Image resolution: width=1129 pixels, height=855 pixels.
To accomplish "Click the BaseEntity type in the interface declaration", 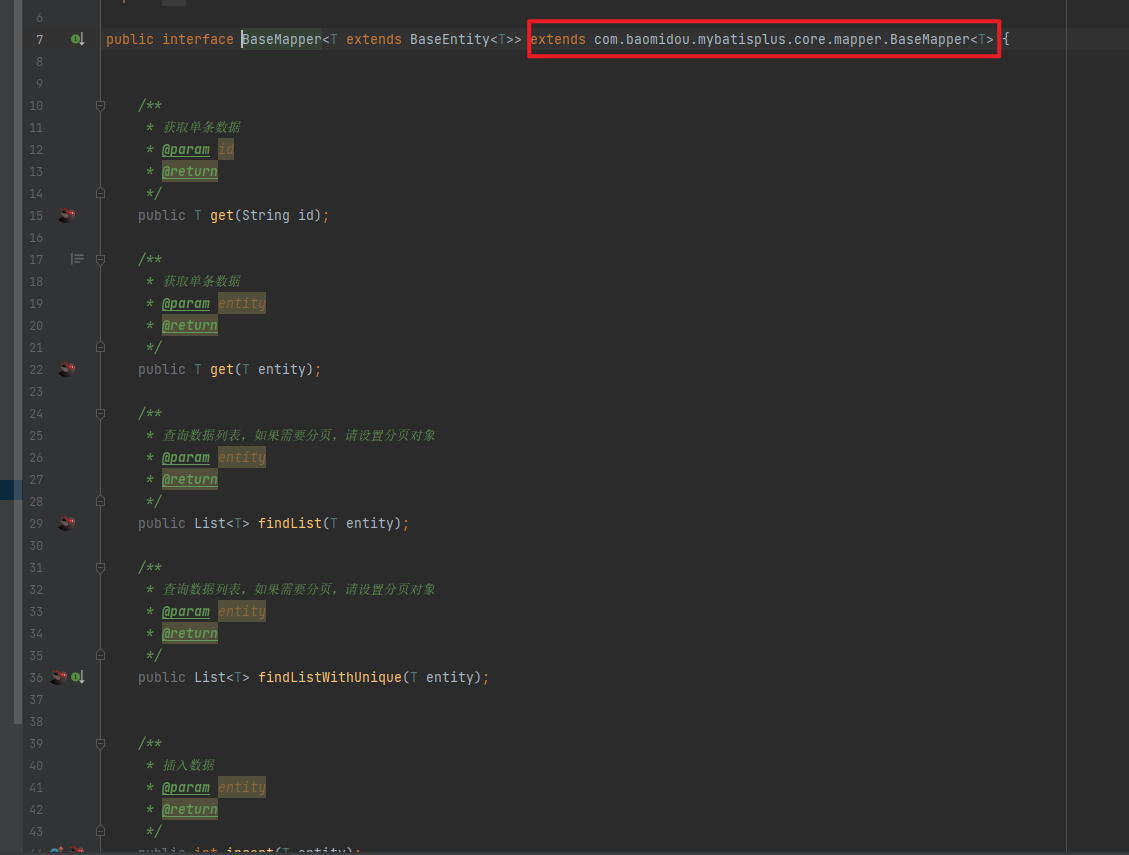I will click(449, 39).
